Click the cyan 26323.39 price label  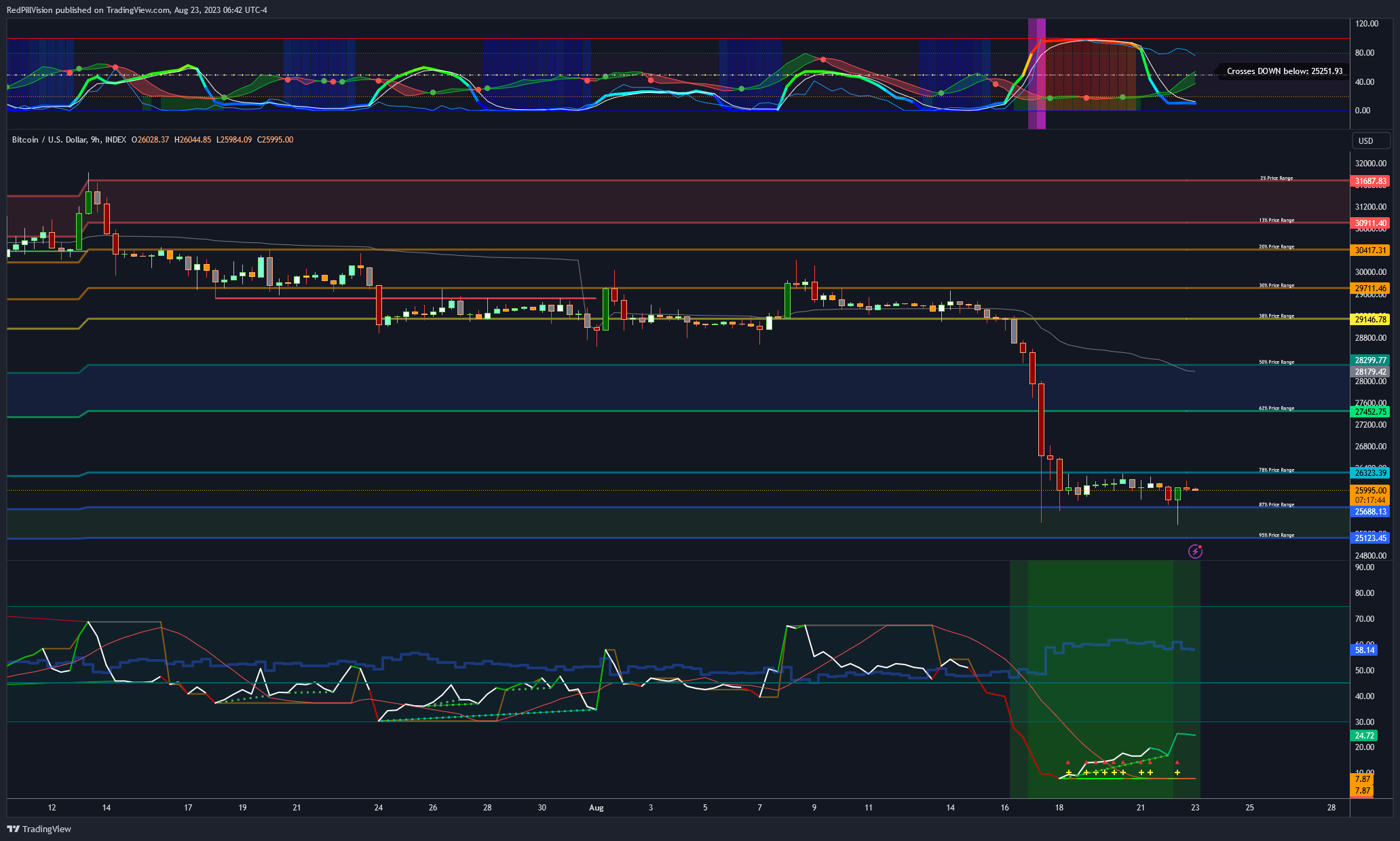(x=1370, y=472)
